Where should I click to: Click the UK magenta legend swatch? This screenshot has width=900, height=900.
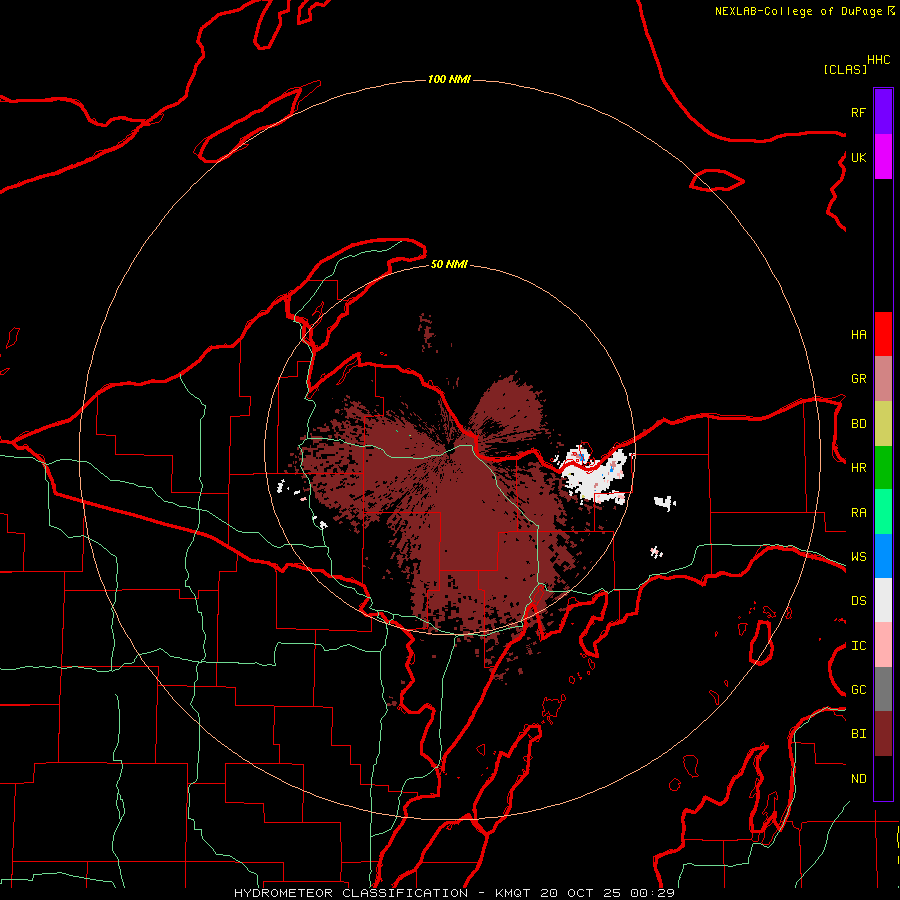(x=883, y=157)
